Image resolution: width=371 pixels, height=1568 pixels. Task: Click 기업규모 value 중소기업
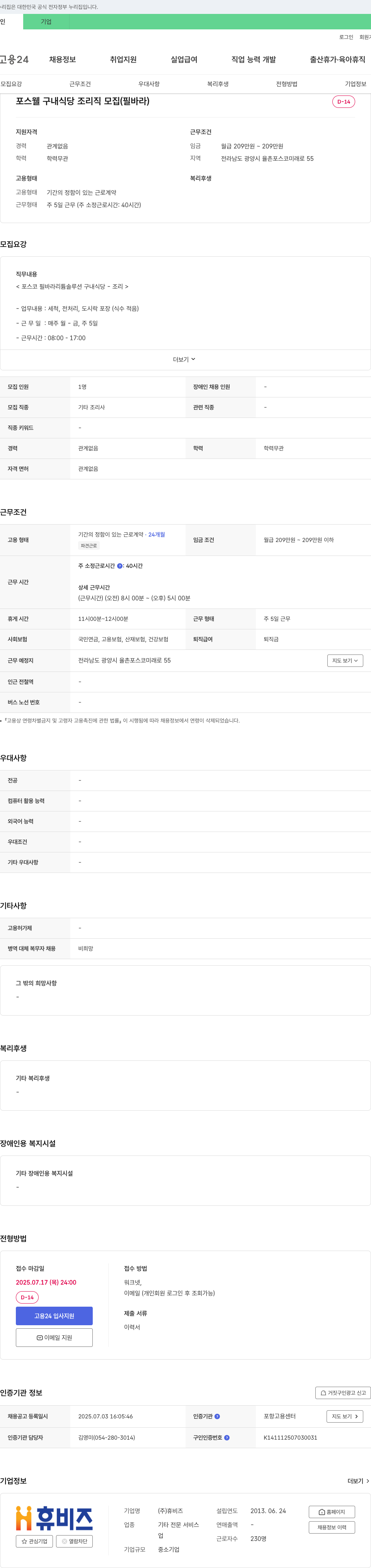pyautogui.click(x=168, y=1550)
